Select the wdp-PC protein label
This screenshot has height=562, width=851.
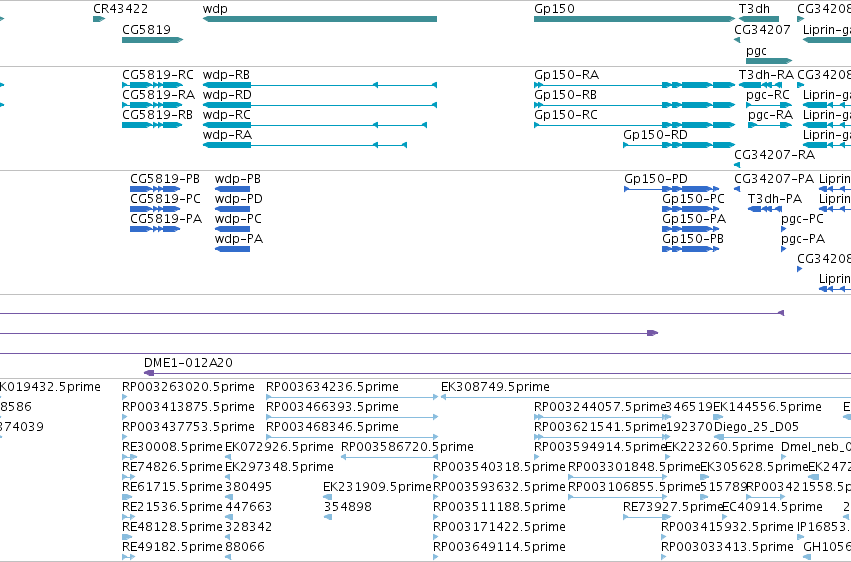pos(238,219)
